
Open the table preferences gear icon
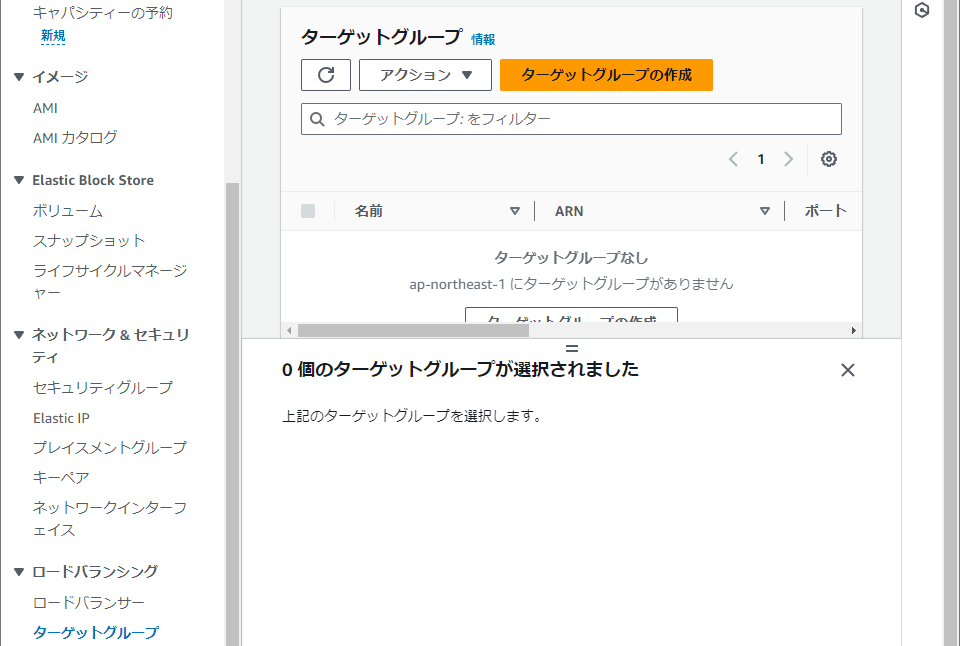tap(828, 158)
